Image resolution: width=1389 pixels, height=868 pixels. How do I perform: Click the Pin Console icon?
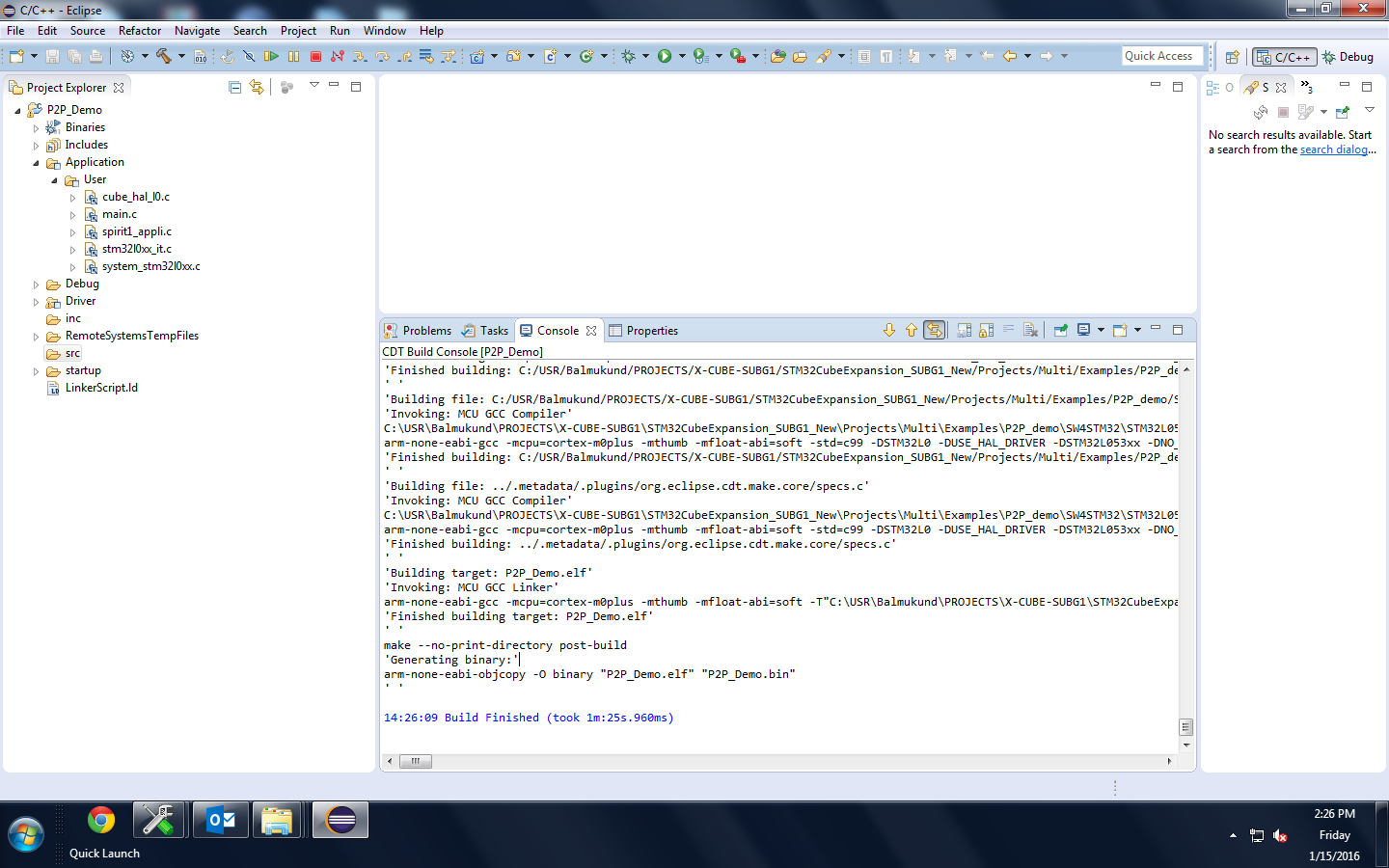pyautogui.click(x=1060, y=331)
